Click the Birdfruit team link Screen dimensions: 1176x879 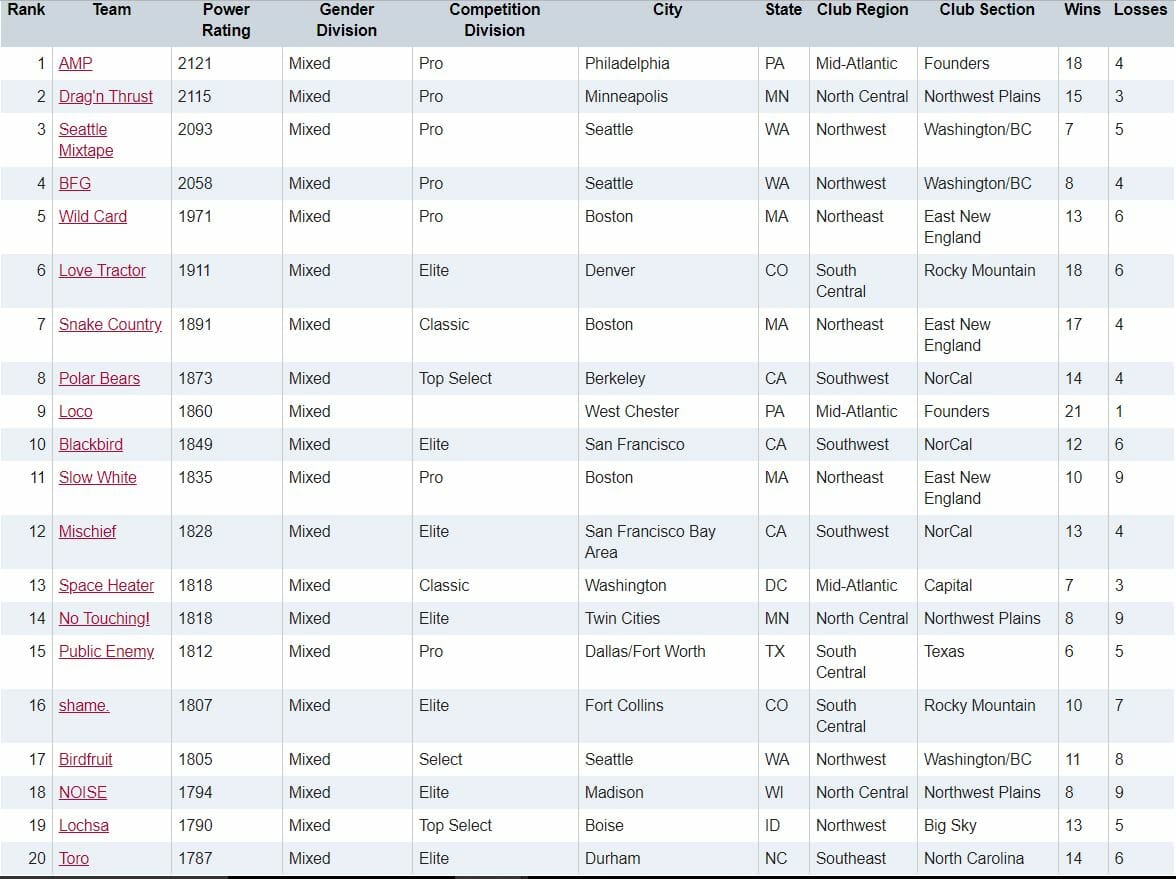point(85,759)
